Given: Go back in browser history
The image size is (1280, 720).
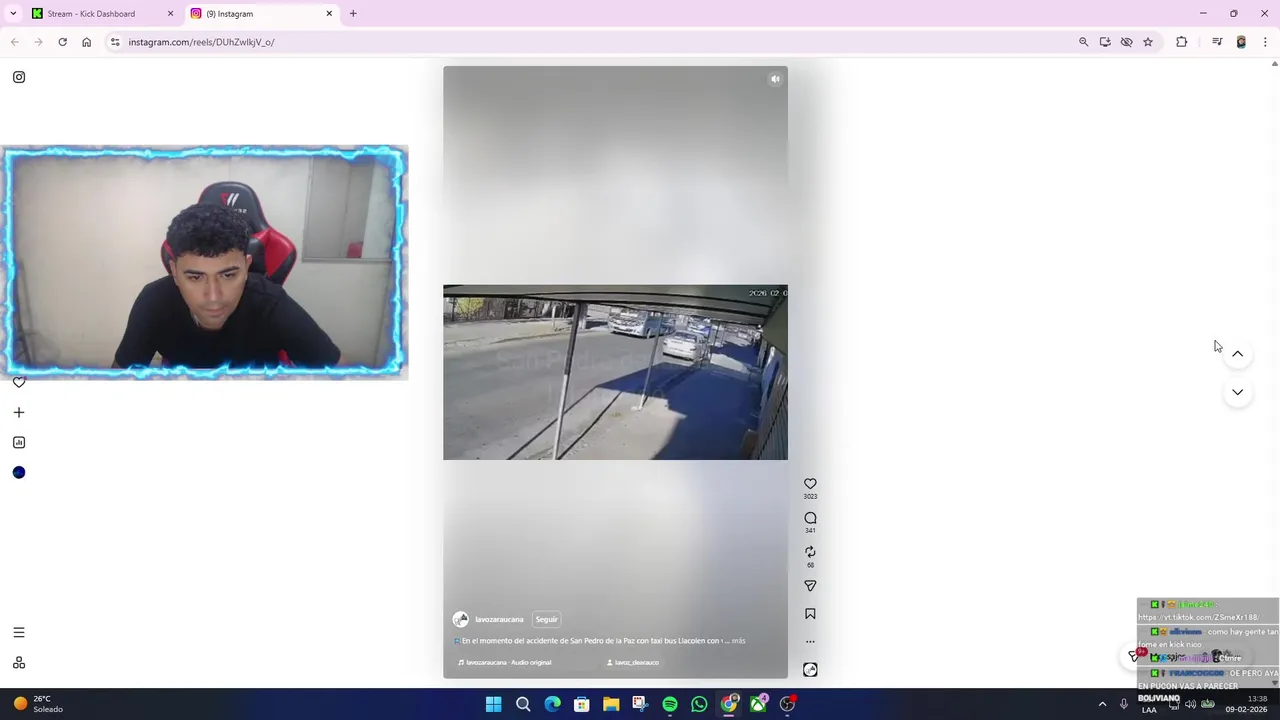Looking at the screenshot, I should (x=14, y=42).
